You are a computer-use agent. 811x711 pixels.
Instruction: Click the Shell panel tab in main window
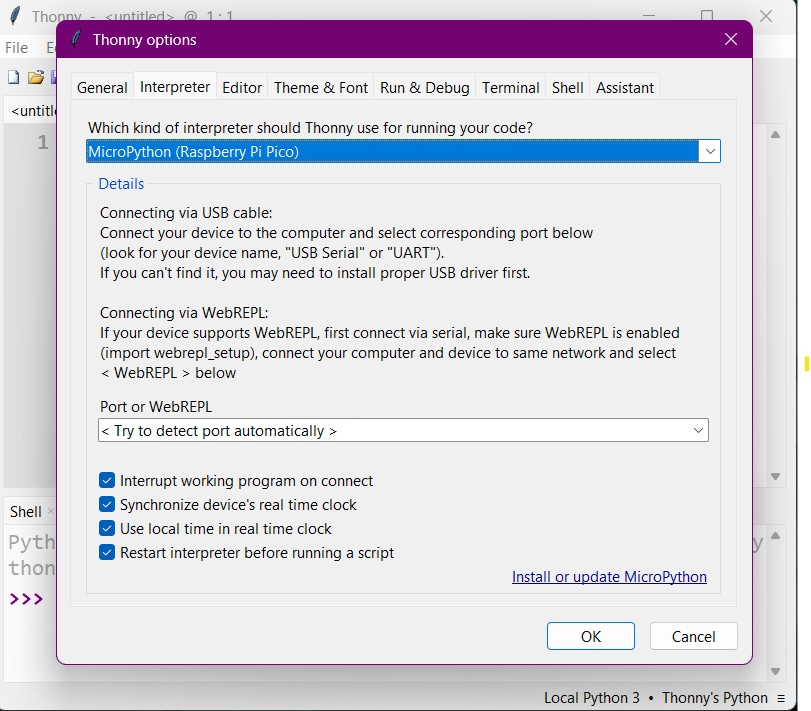(25, 511)
